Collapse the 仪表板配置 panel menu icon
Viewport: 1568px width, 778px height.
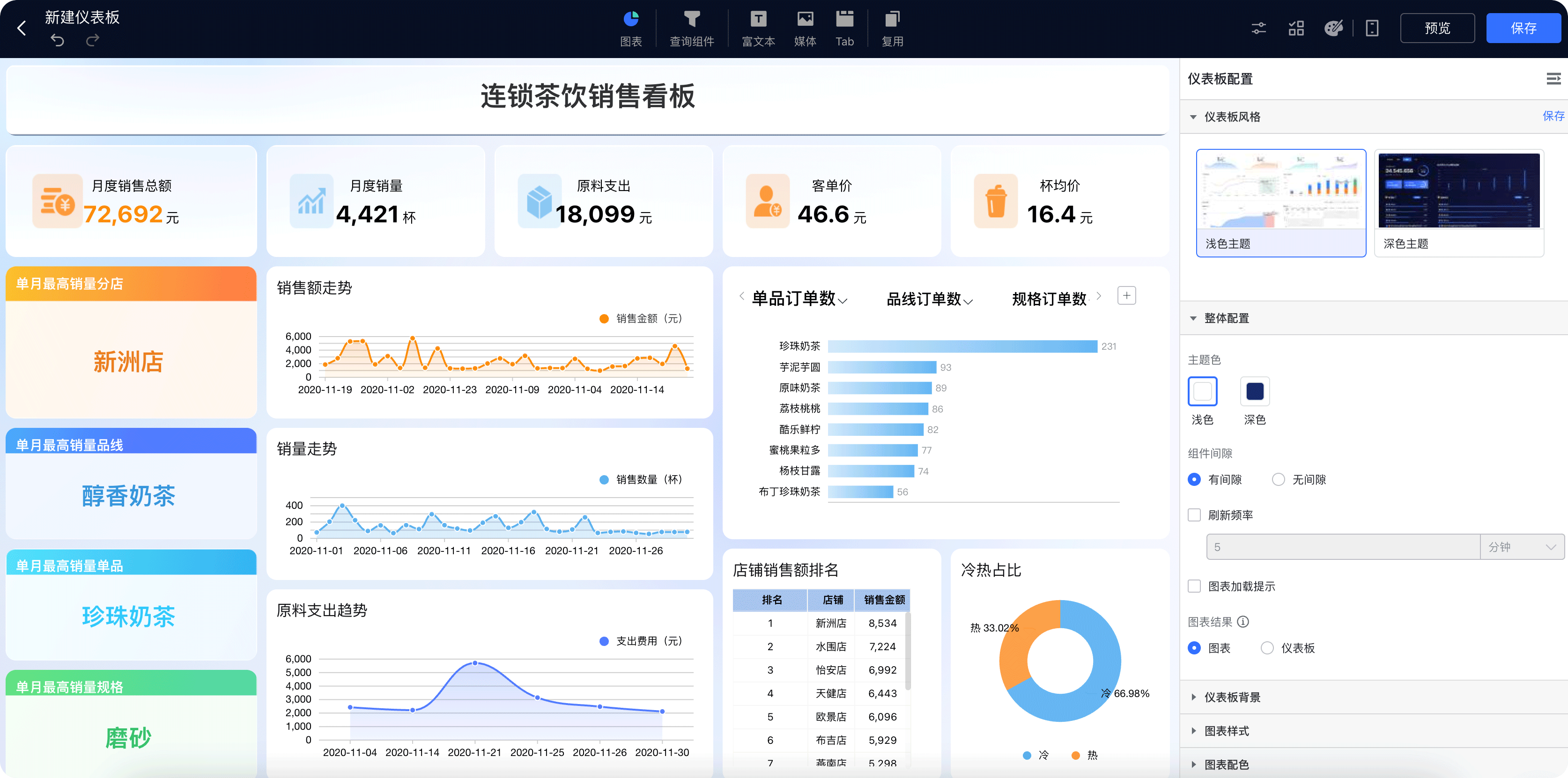pos(1553,79)
